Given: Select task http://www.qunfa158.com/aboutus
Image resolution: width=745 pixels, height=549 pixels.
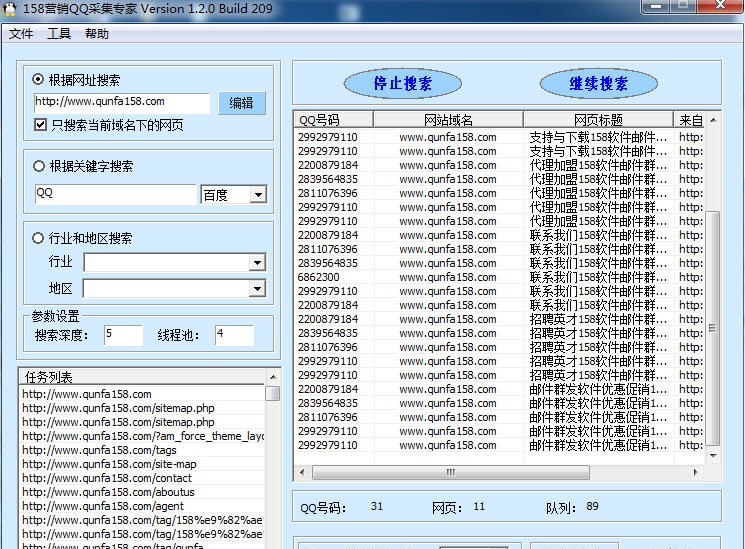Looking at the screenshot, I should (142, 492).
